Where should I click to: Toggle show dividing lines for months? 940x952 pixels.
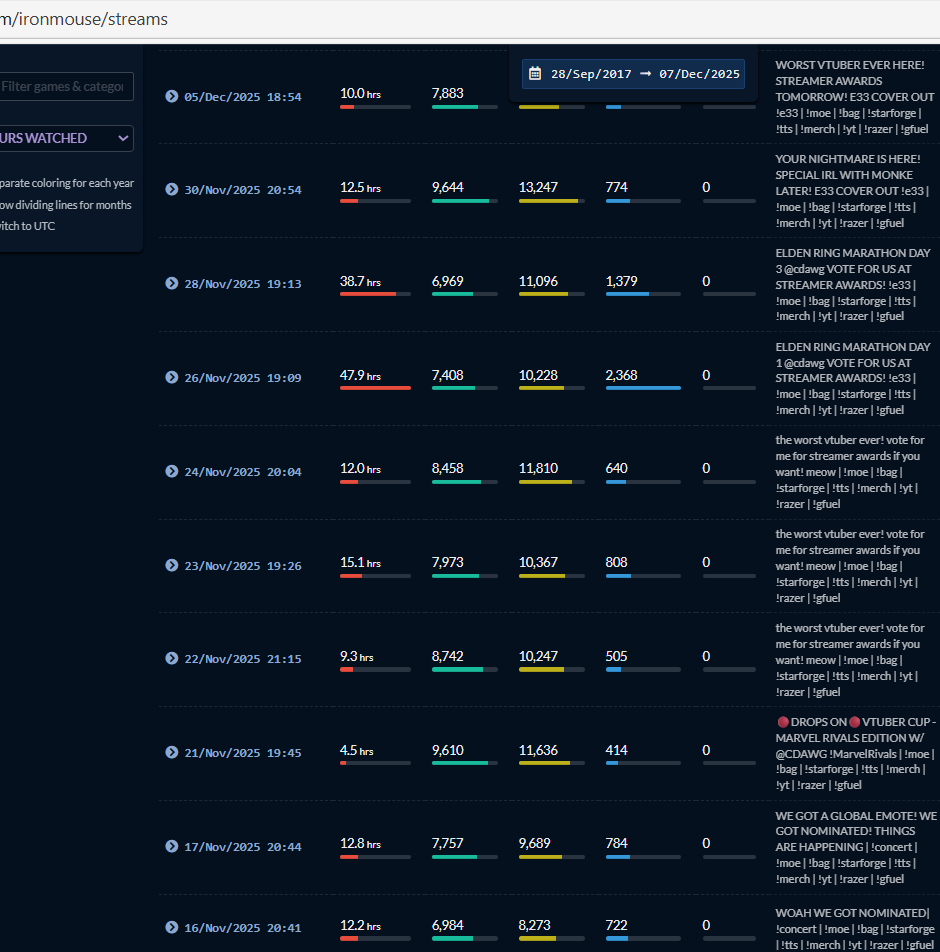tap(66, 205)
